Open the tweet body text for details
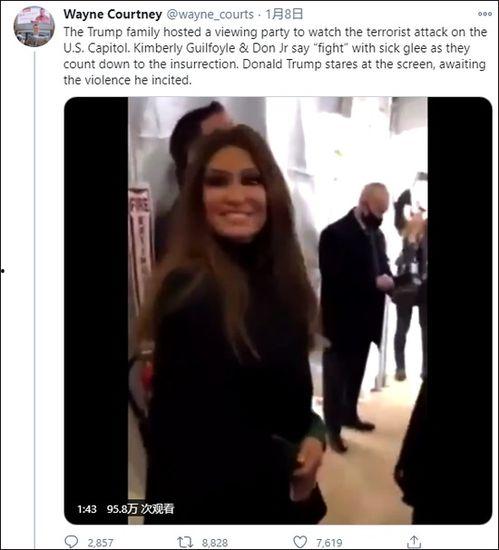 (275, 56)
